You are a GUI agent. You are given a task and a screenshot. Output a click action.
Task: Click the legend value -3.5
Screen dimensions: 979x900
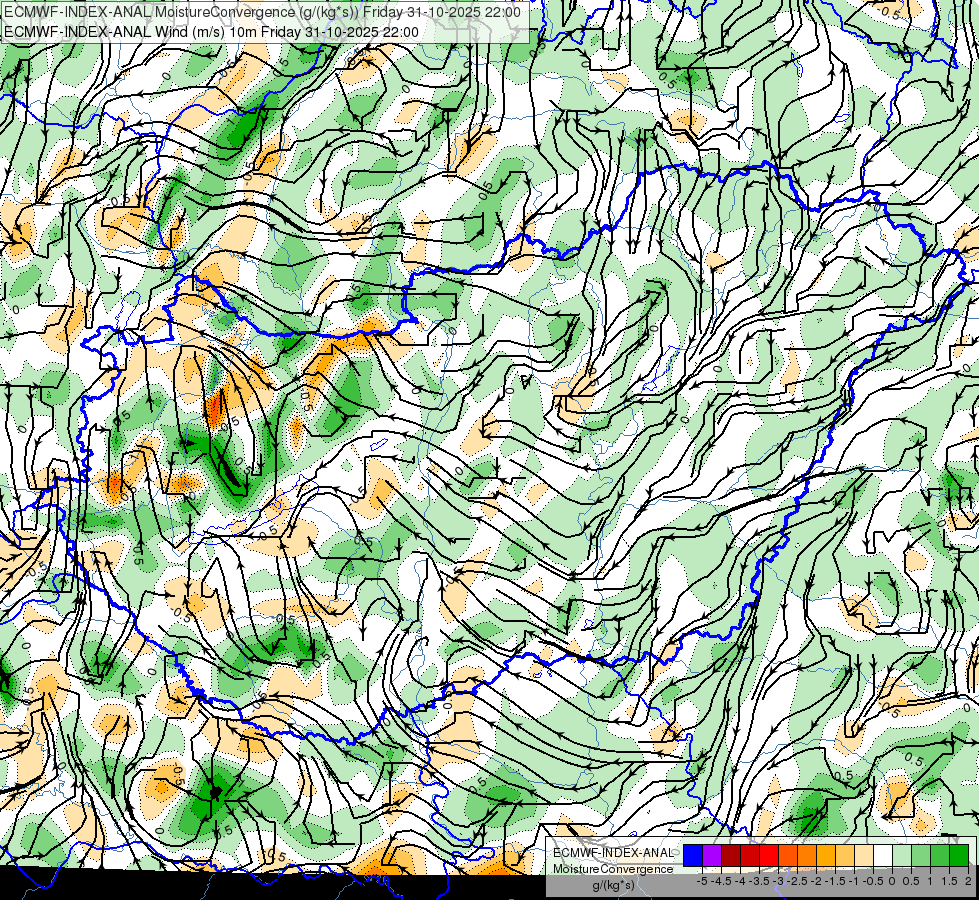coord(759,881)
